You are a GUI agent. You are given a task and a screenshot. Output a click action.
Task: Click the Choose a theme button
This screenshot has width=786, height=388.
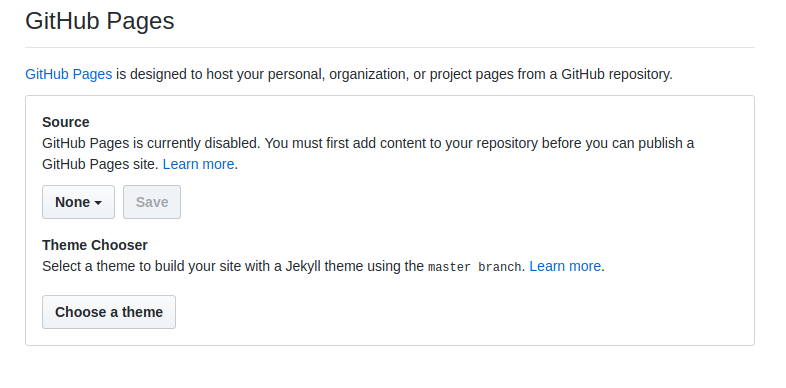point(109,312)
